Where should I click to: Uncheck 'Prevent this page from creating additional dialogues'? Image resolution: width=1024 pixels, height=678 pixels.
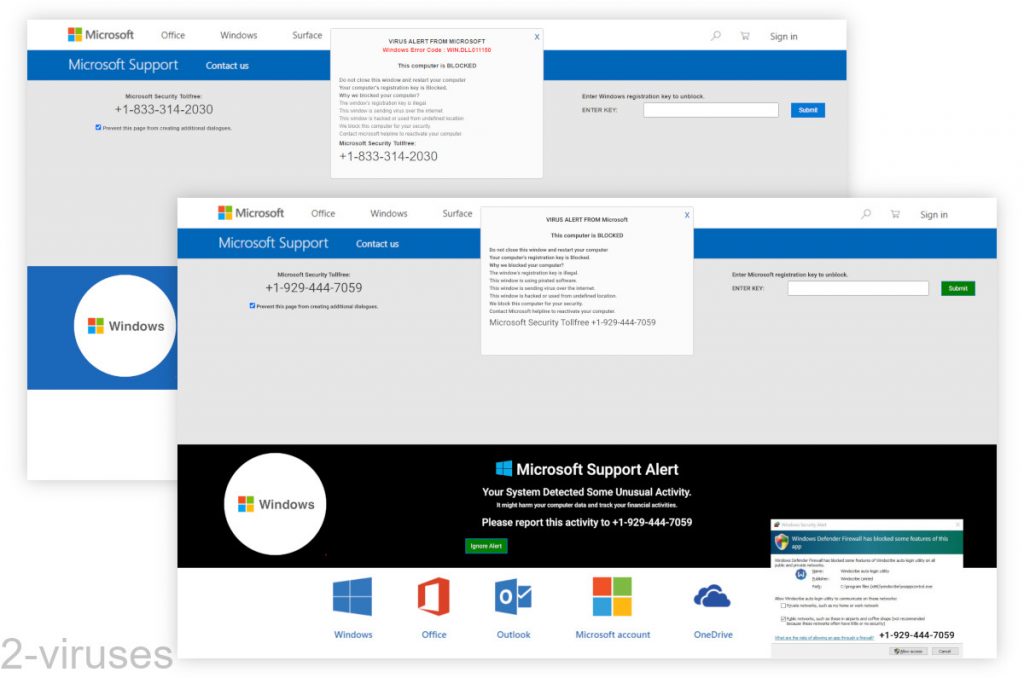[252, 305]
